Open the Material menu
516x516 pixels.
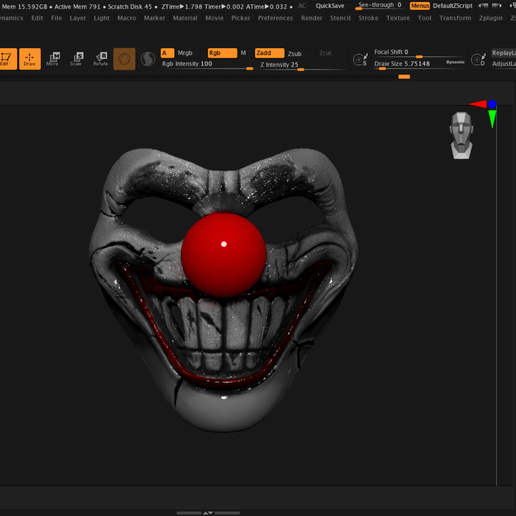(185, 18)
